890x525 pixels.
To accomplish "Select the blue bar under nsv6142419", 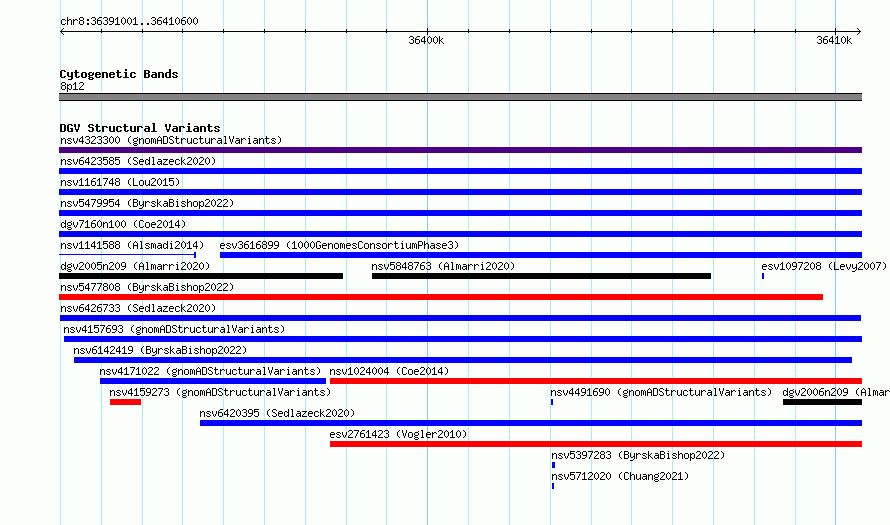I will [x=463, y=360].
